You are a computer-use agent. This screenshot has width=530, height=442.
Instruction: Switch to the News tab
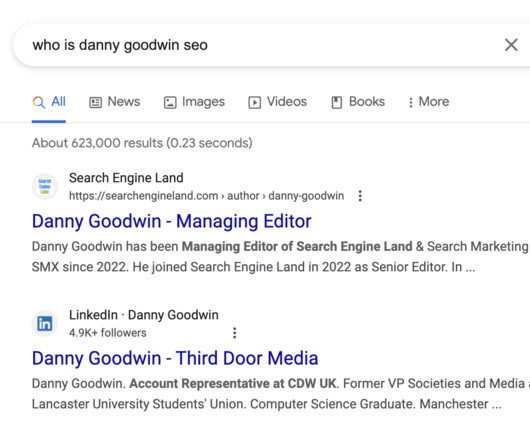click(115, 102)
